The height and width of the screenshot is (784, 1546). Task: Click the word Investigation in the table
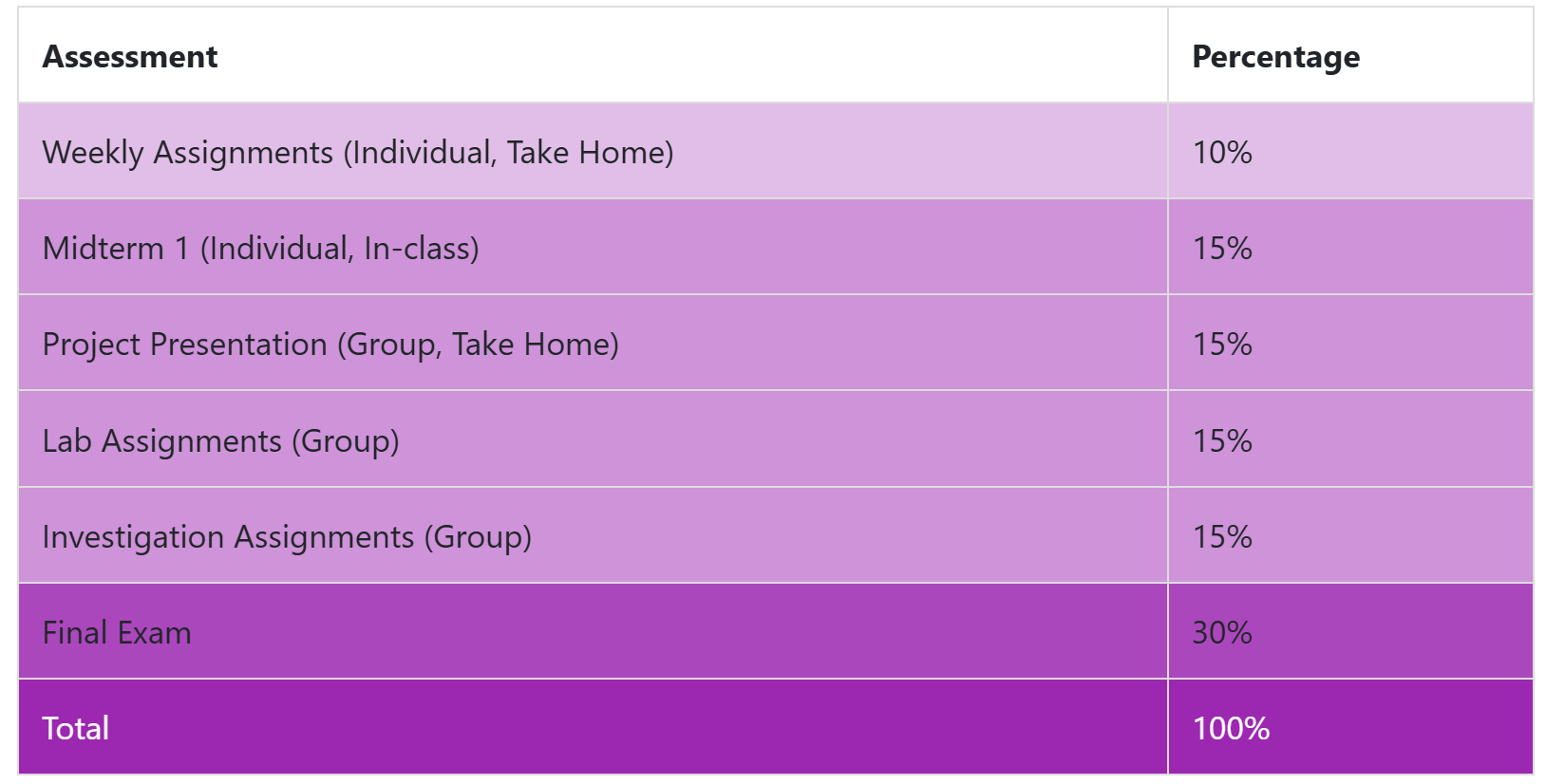pos(133,537)
